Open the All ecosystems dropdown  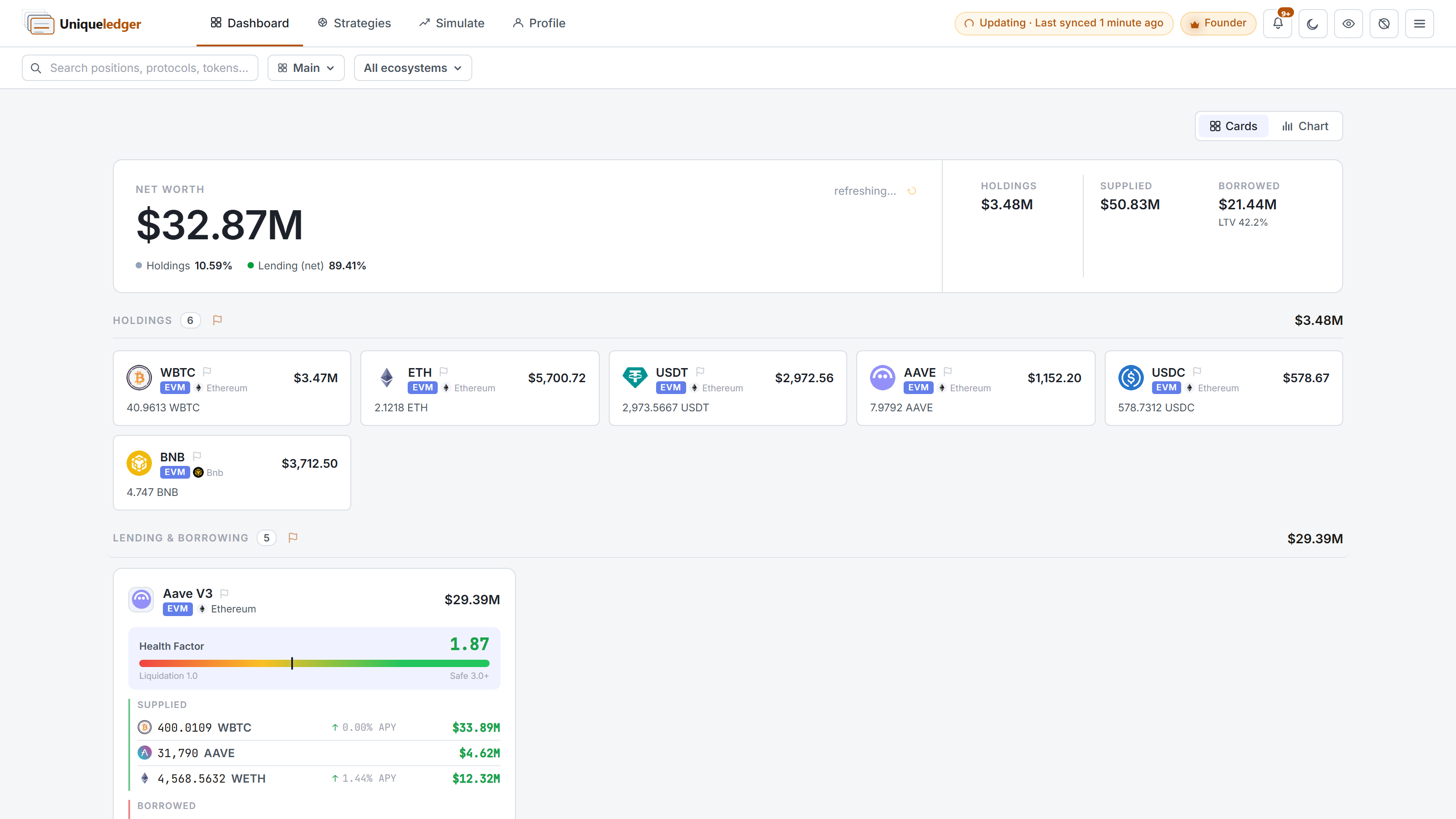(413, 68)
